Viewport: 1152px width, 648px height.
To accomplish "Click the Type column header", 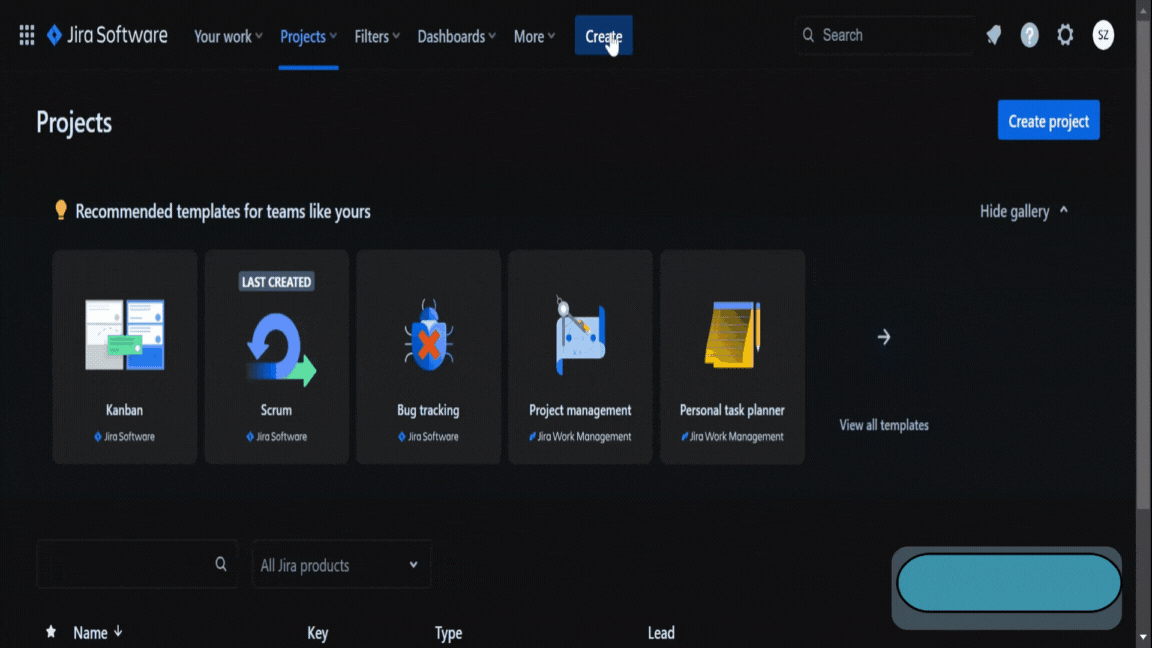I will click(x=448, y=633).
